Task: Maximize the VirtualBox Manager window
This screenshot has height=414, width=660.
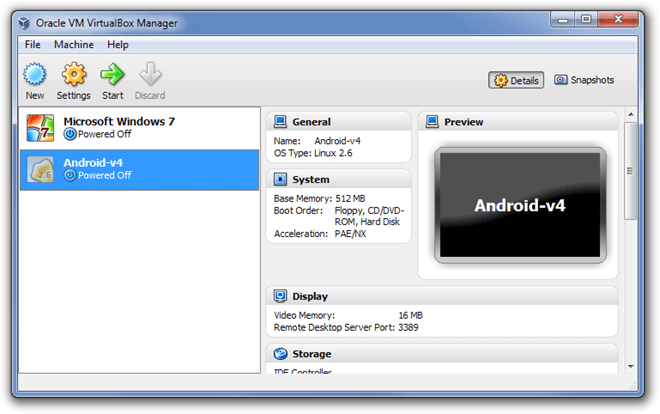Action: tap(586, 20)
